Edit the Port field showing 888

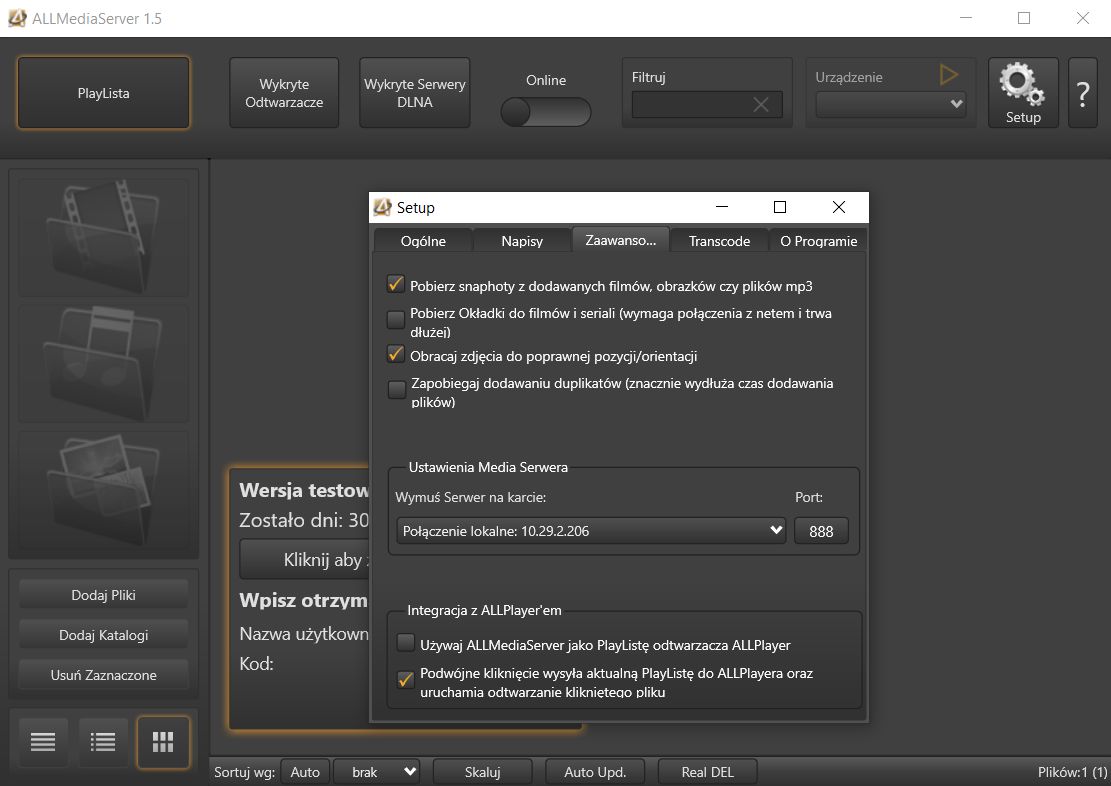(821, 531)
